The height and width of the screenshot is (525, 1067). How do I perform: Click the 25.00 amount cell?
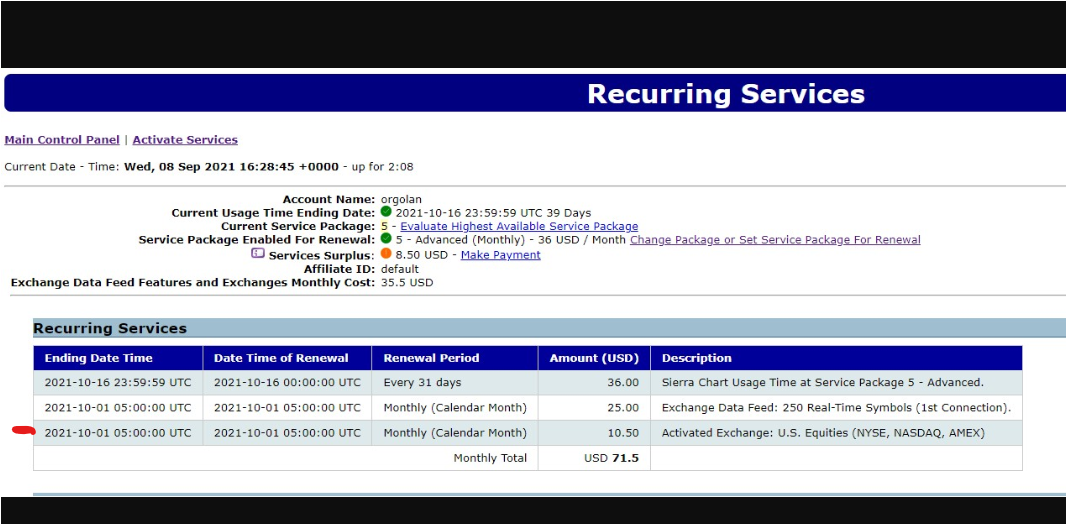click(594, 408)
